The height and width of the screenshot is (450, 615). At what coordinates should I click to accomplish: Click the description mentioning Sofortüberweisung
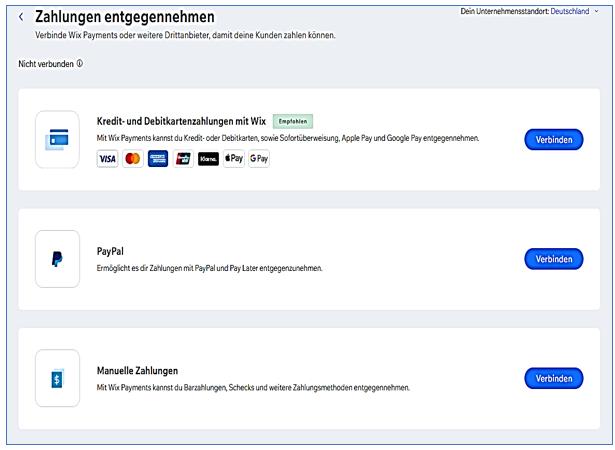(x=288, y=138)
